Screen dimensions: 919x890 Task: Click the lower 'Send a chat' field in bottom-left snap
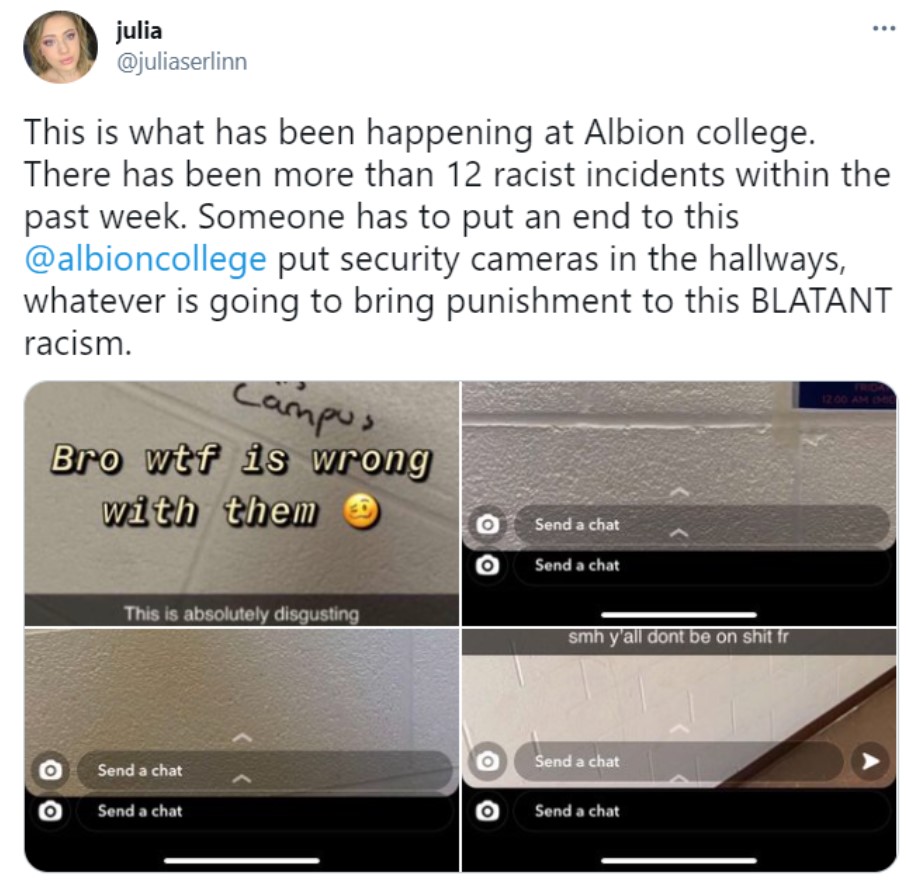tap(264, 811)
